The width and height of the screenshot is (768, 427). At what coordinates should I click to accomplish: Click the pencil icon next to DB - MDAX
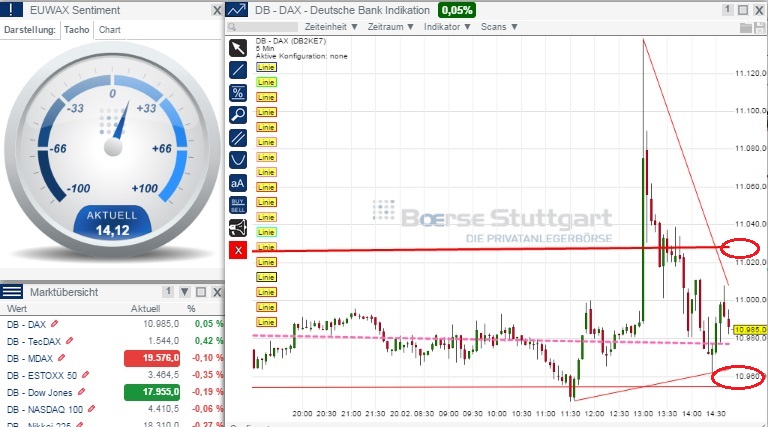(61, 358)
